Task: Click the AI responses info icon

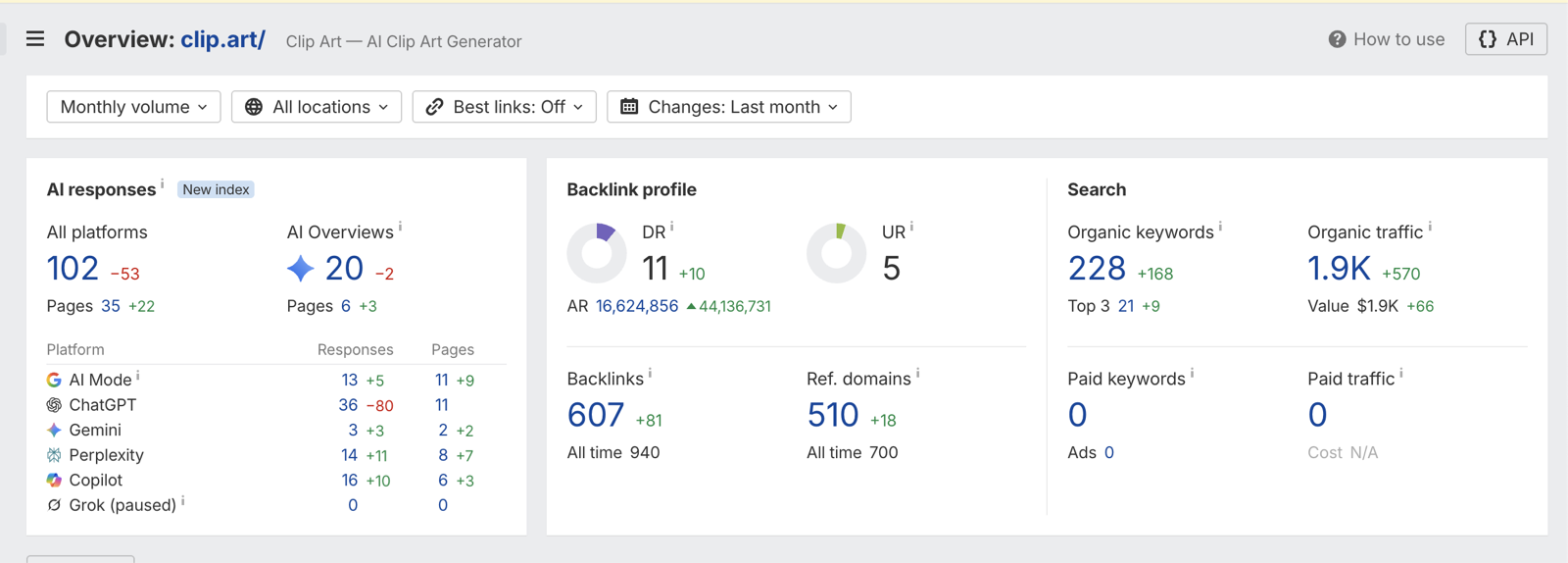Action: (x=163, y=183)
